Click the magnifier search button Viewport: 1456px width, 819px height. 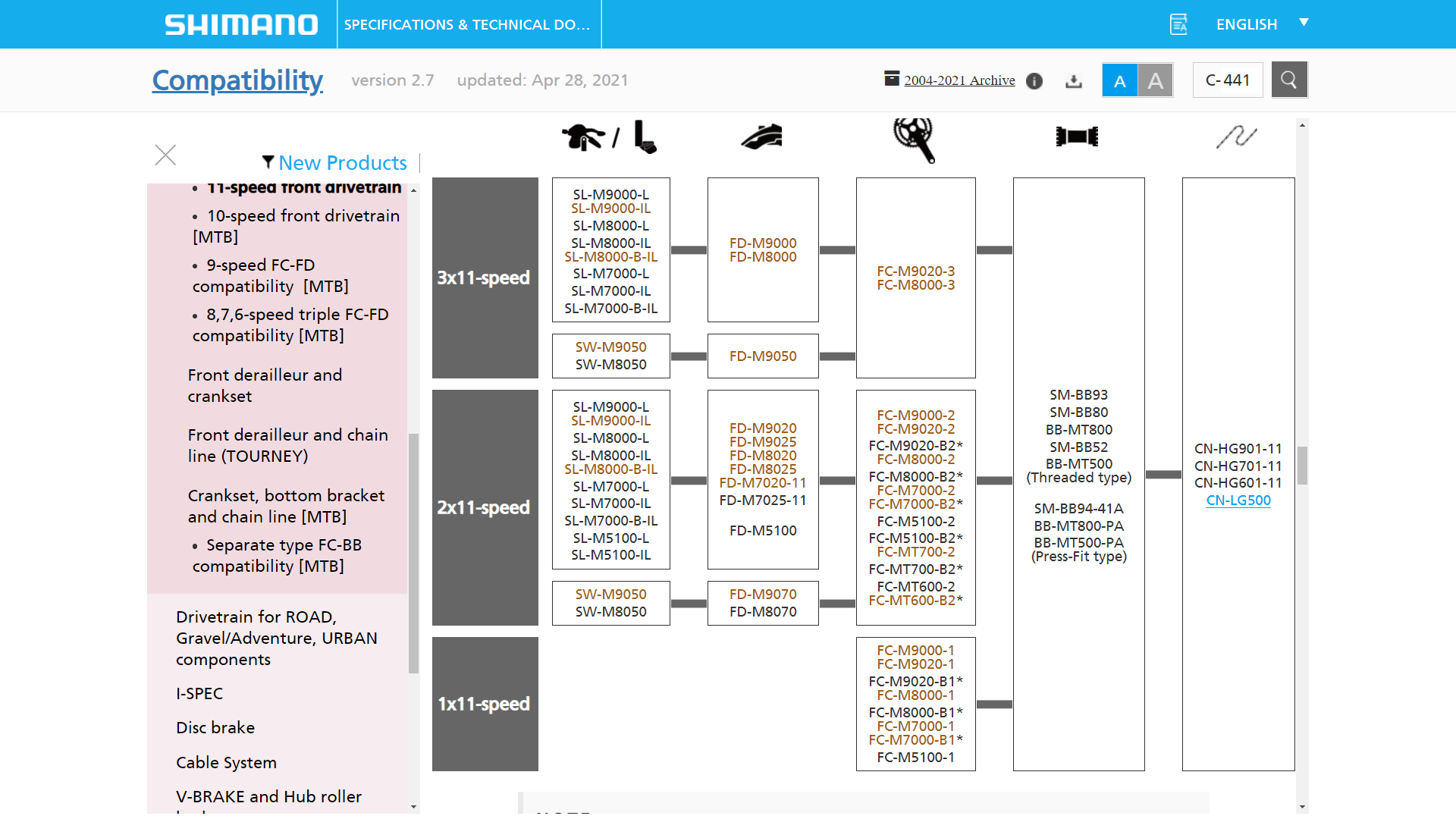click(1289, 80)
